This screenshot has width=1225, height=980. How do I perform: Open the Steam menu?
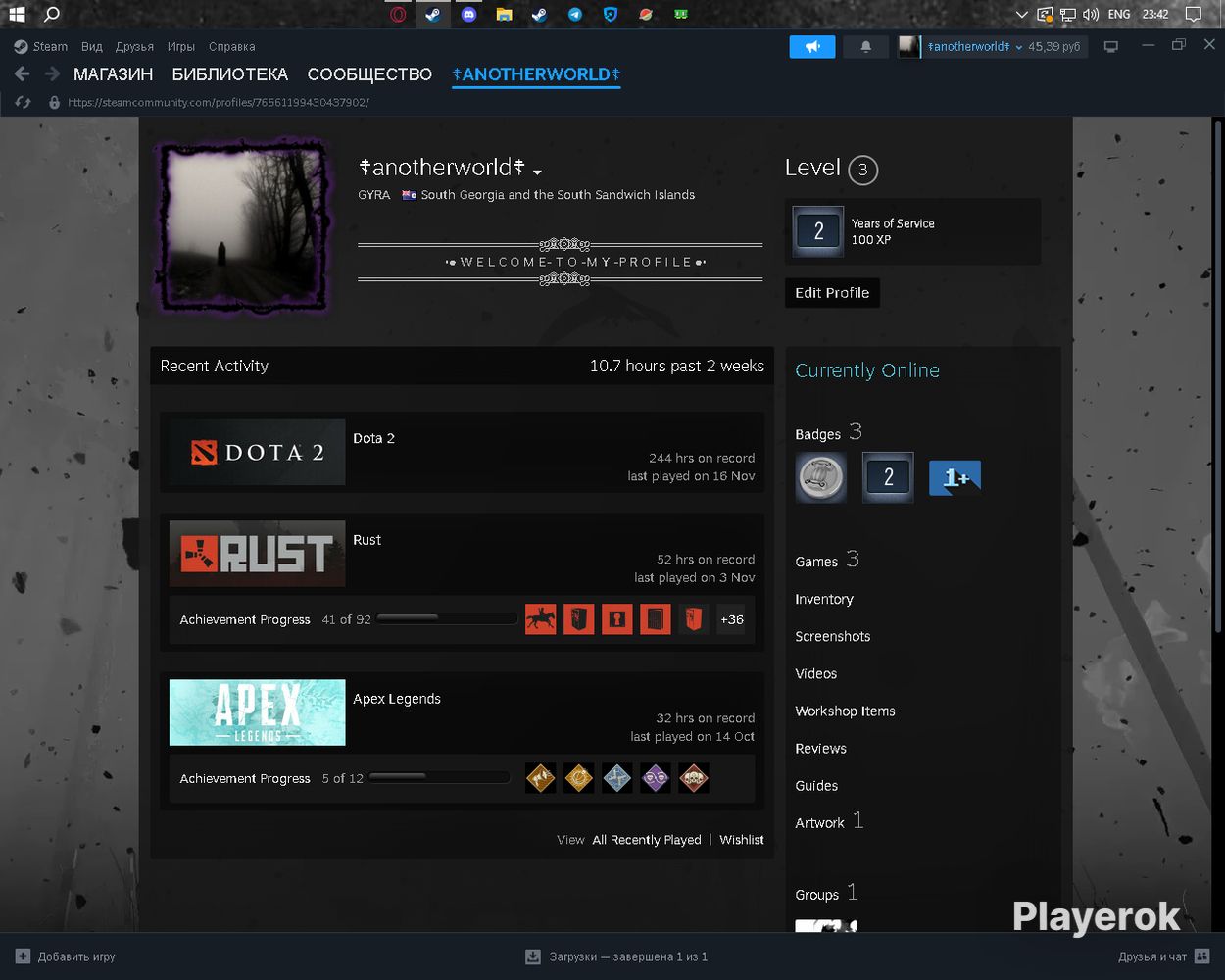[x=41, y=46]
